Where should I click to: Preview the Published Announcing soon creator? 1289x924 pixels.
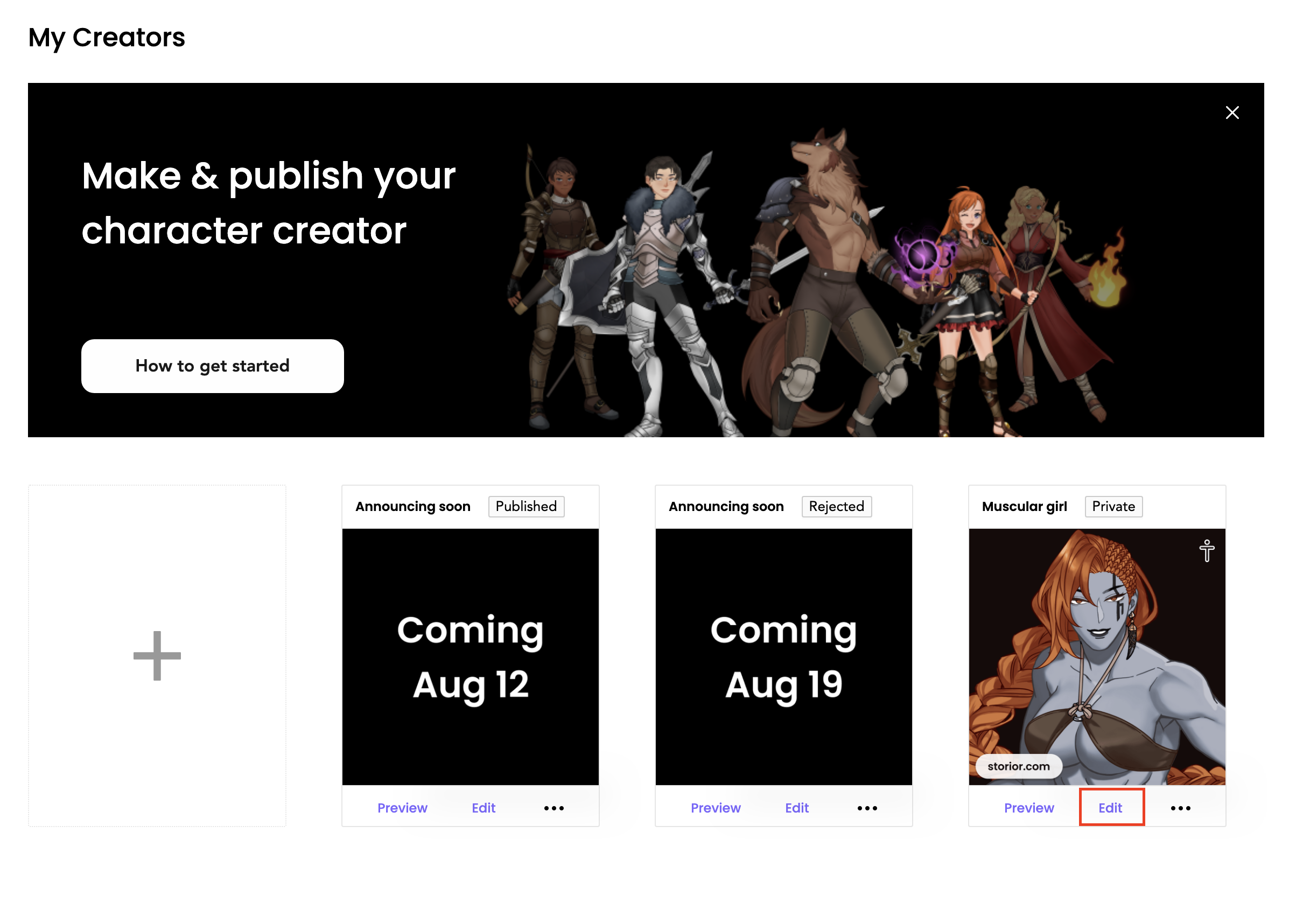pyautogui.click(x=402, y=808)
